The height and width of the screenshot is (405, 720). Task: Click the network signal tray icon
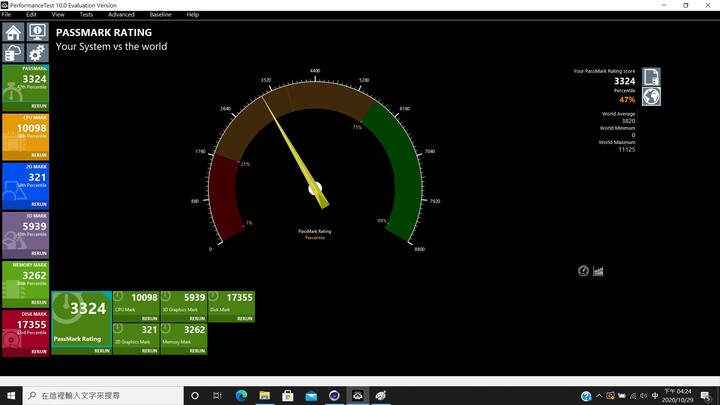click(x=633, y=395)
